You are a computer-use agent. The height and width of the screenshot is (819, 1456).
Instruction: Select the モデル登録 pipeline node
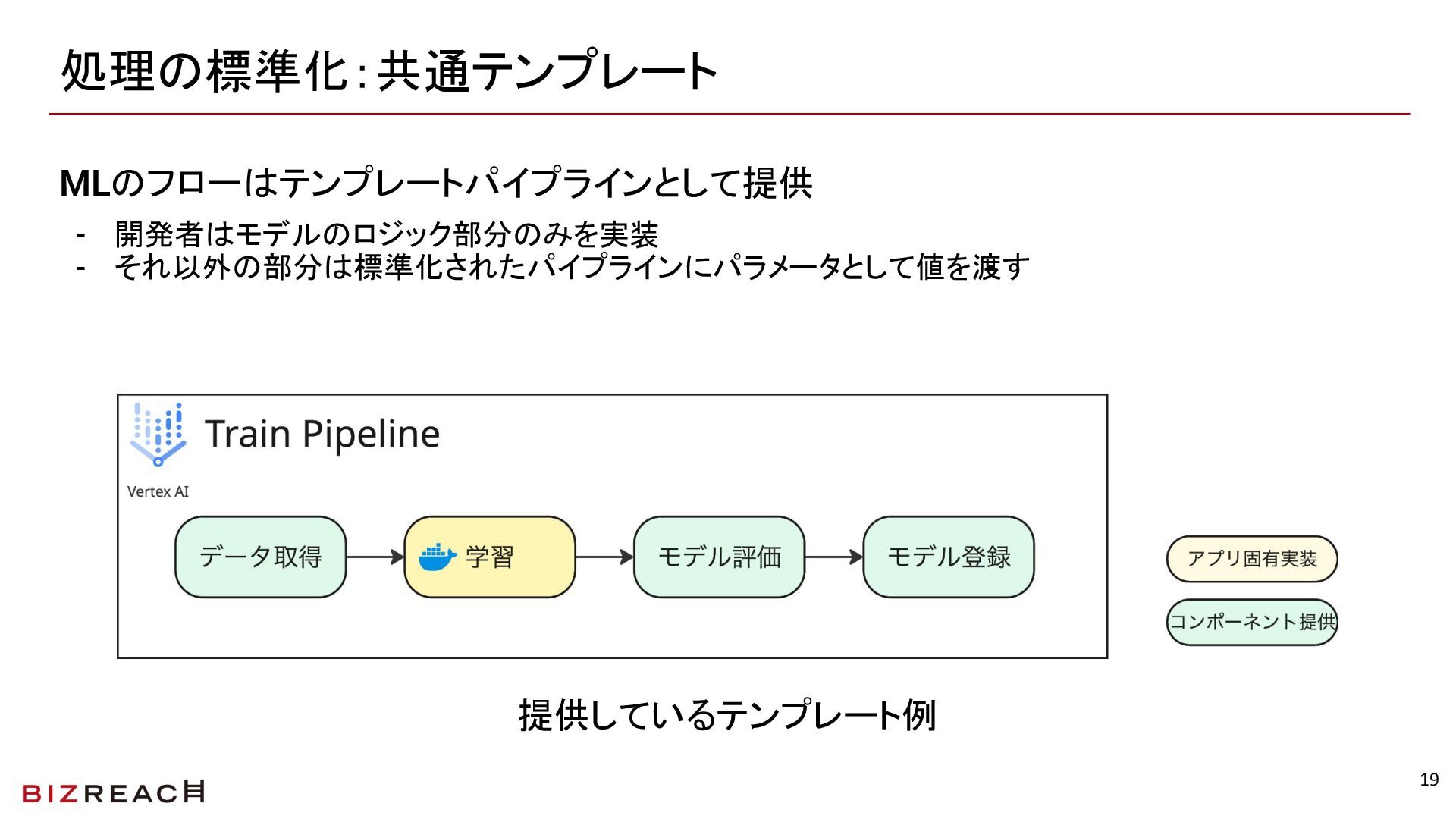(949, 557)
